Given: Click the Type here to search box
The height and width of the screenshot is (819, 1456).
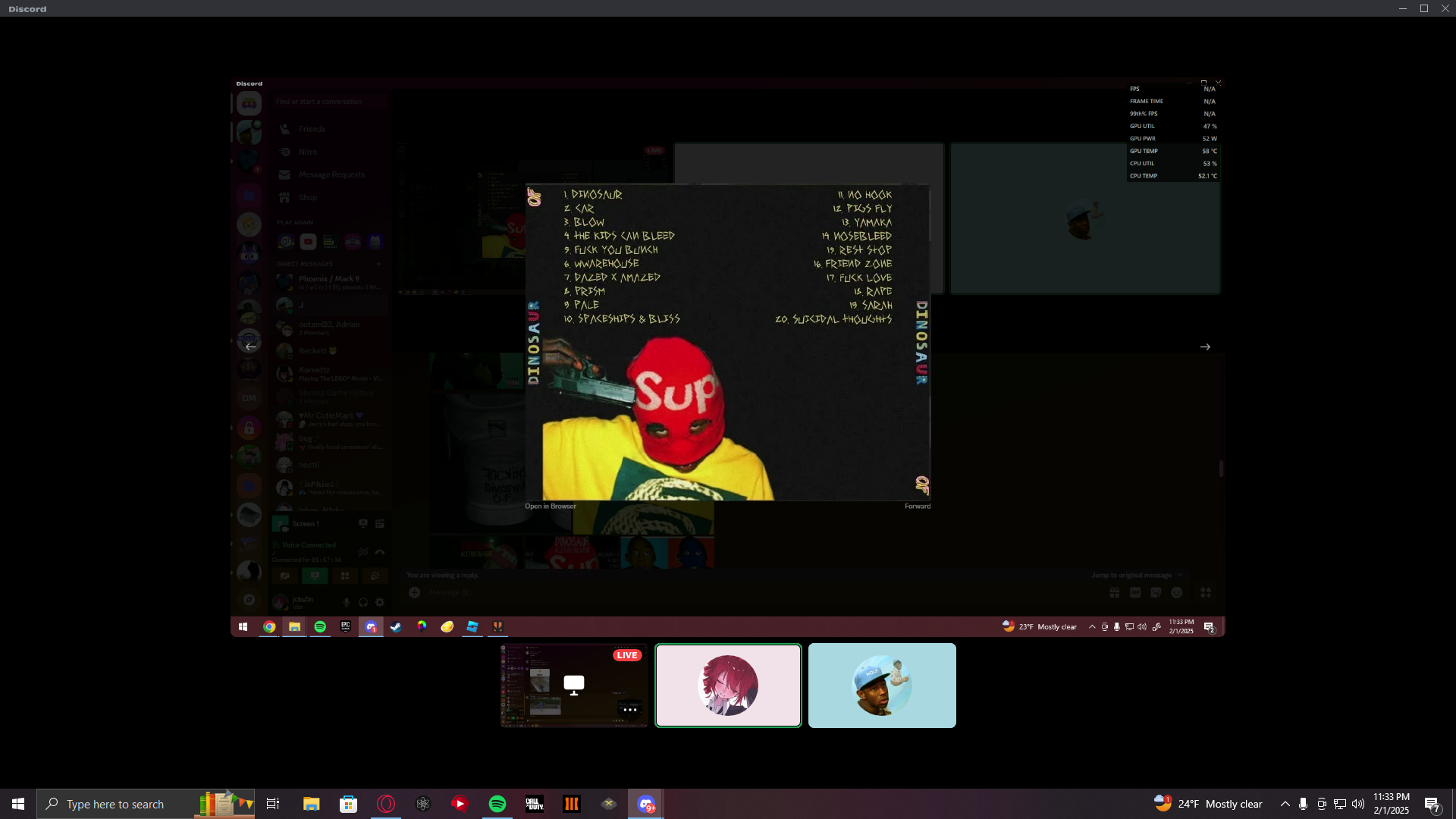Looking at the screenshot, I should tap(115, 804).
